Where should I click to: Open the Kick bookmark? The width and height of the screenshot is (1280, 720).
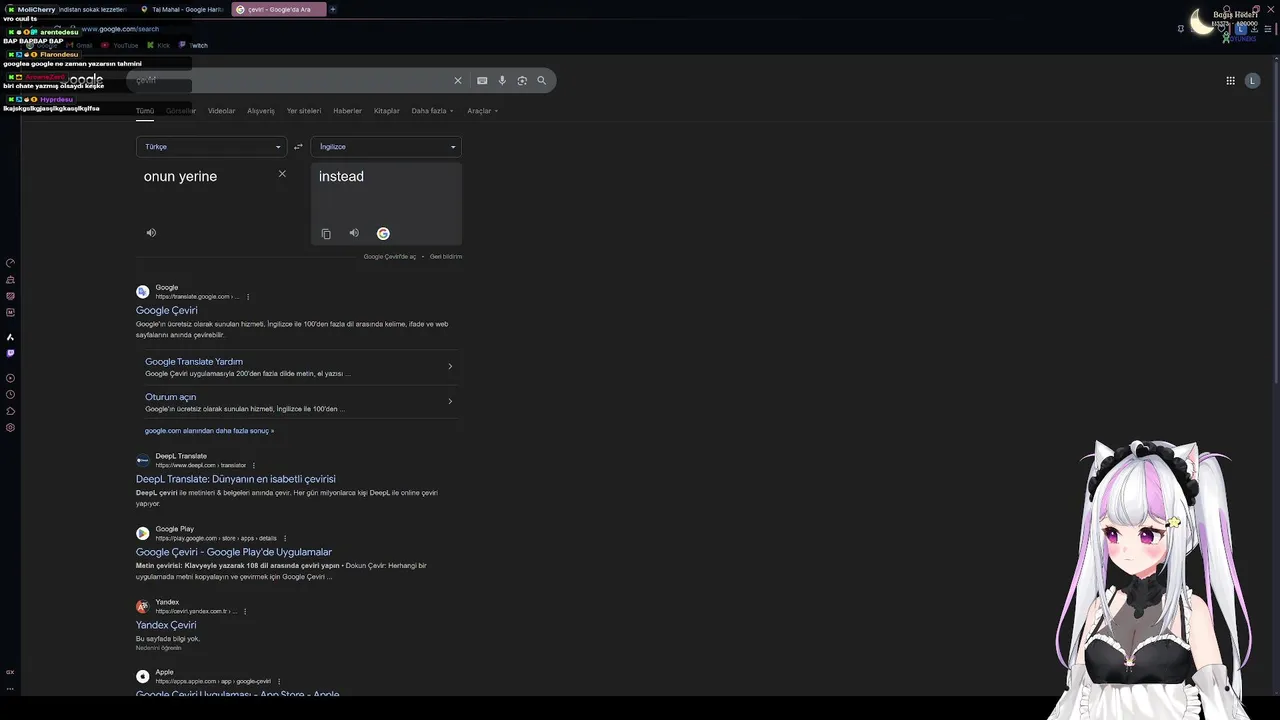[x=158, y=45]
